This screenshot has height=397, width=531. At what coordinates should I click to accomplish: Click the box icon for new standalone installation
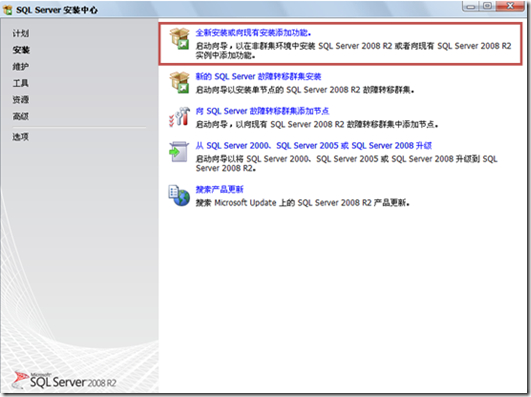click(x=179, y=38)
